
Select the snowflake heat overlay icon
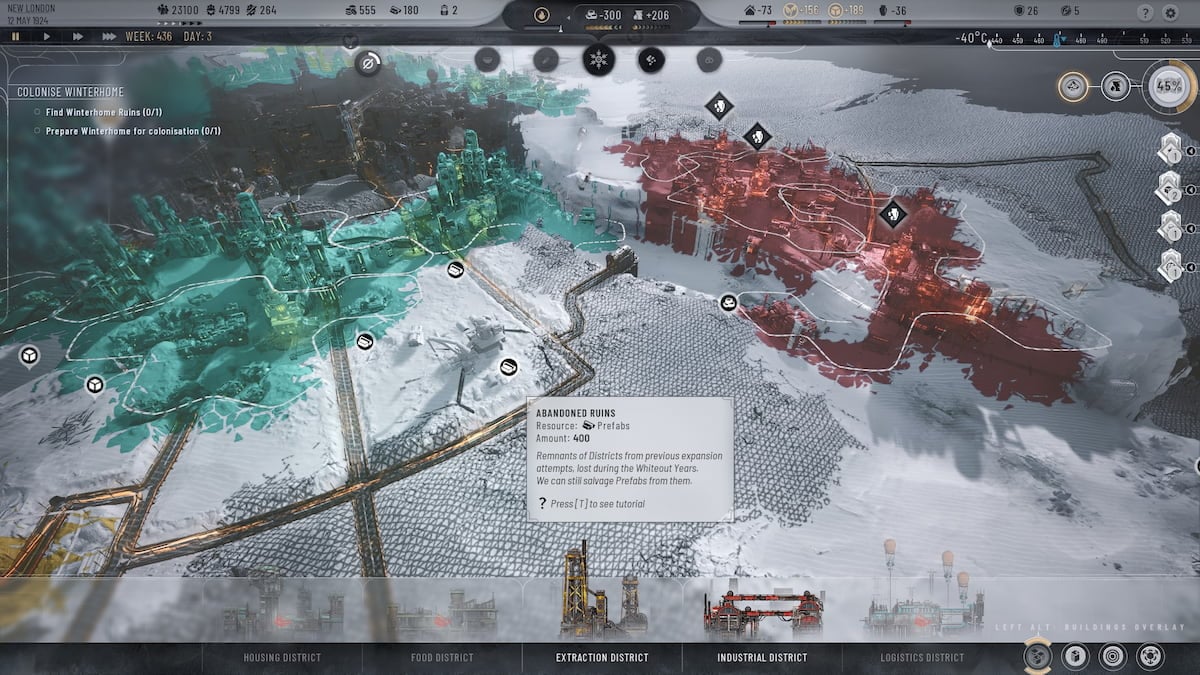point(597,62)
